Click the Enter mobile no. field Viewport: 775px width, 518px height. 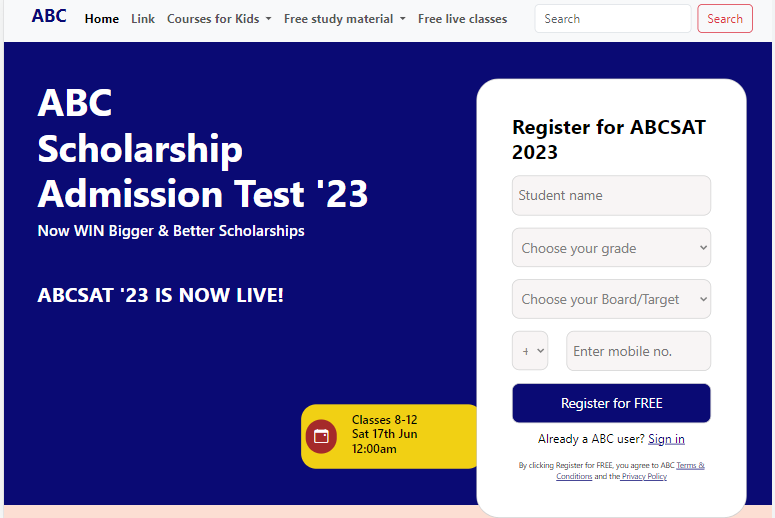click(x=638, y=351)
